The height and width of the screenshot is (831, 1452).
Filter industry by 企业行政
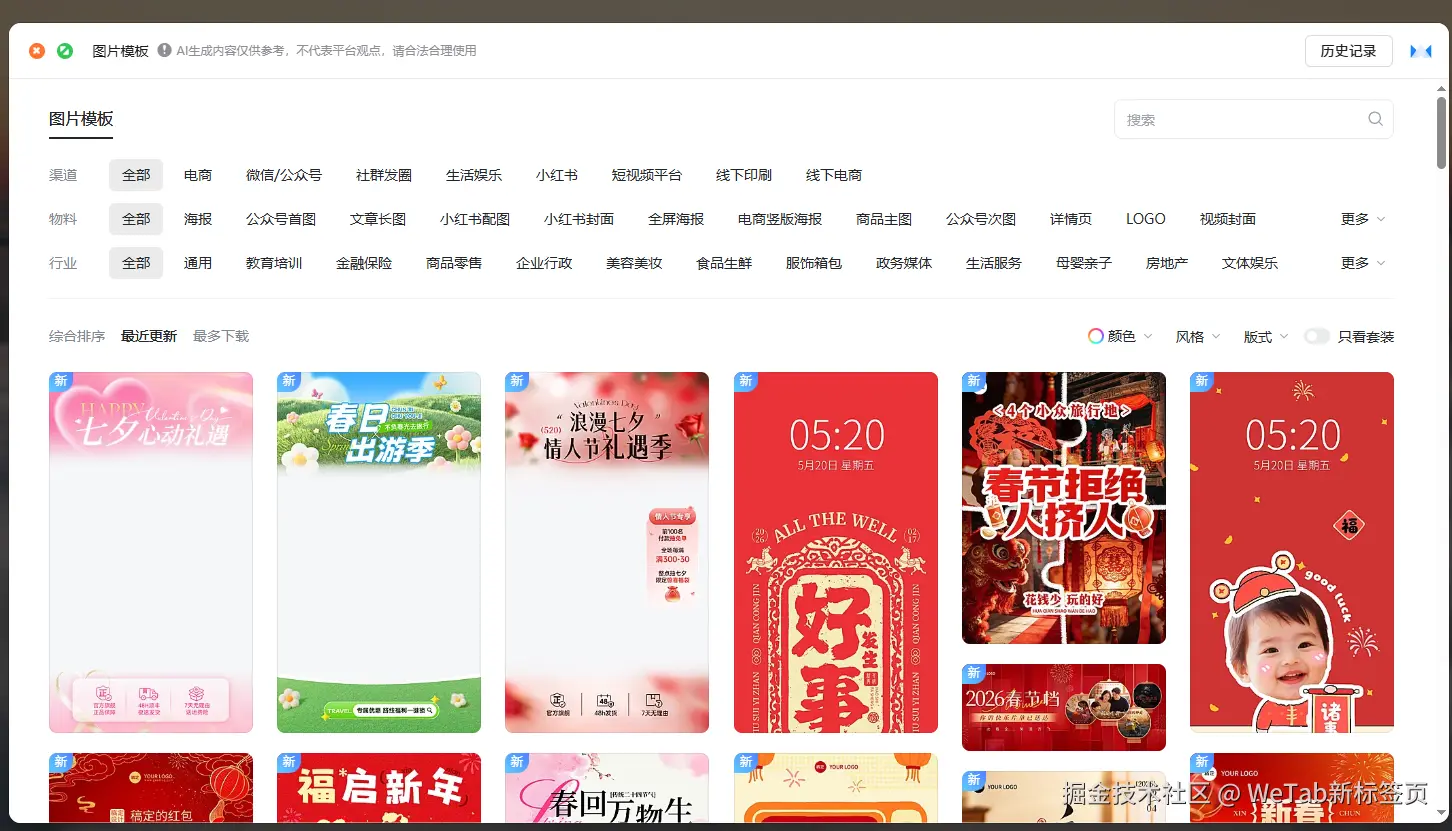coord(544,263)
